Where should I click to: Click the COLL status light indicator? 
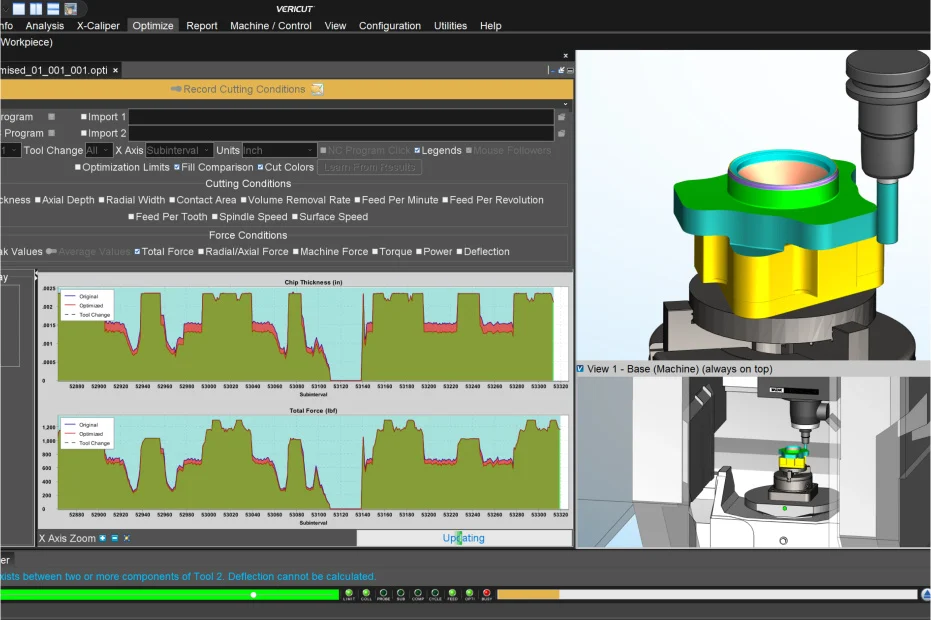pos(366,594)
